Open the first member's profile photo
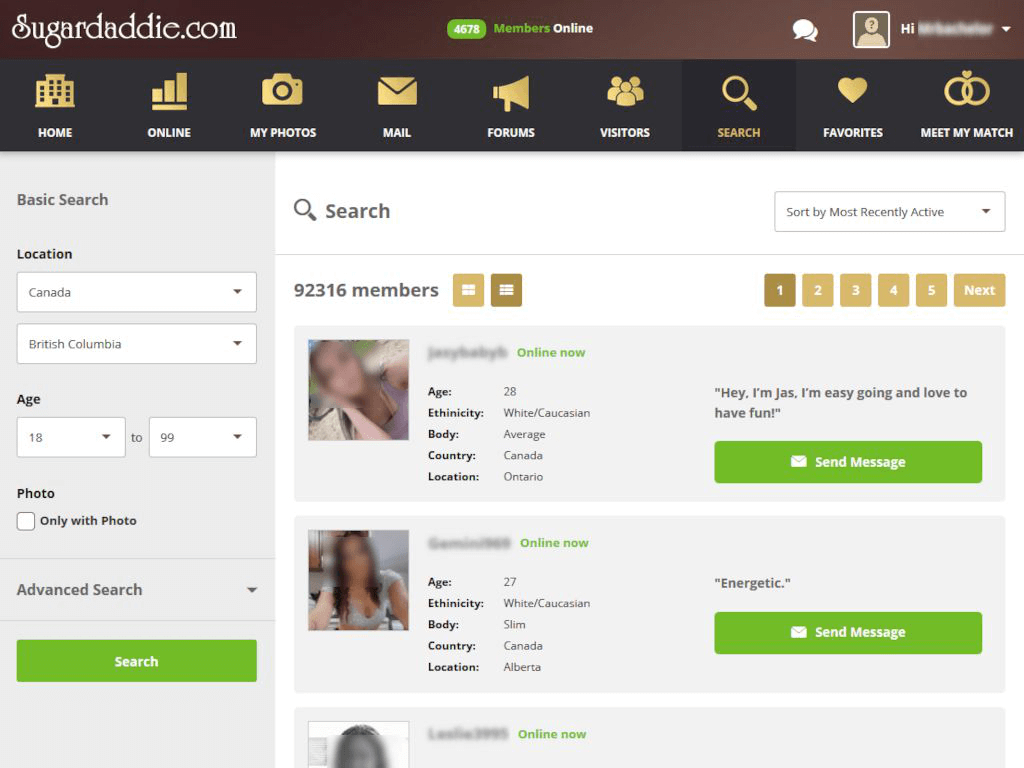The height and width of the screenshot is (768, 1024). 359,390
